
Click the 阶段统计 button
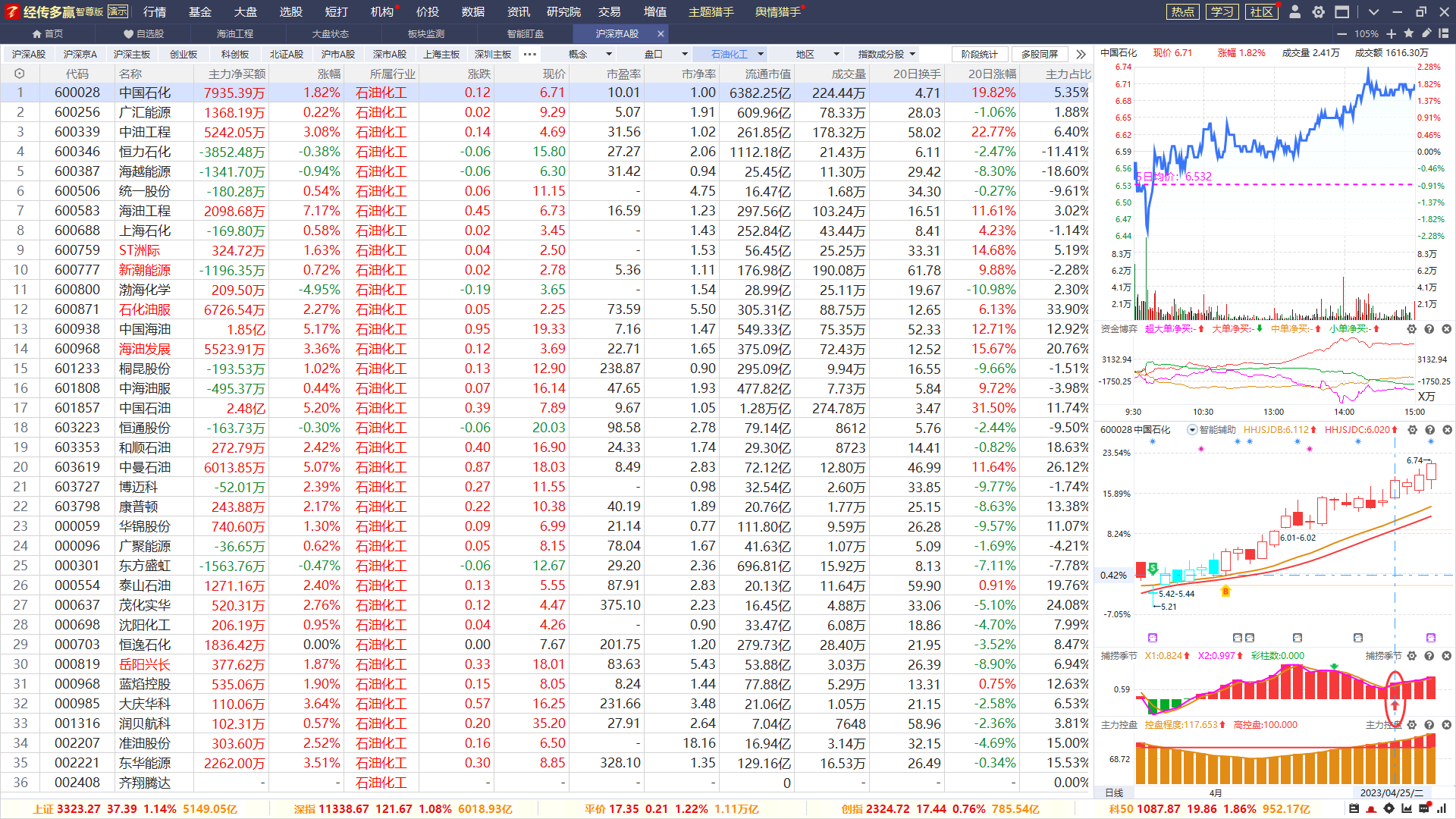click(980, 55)
